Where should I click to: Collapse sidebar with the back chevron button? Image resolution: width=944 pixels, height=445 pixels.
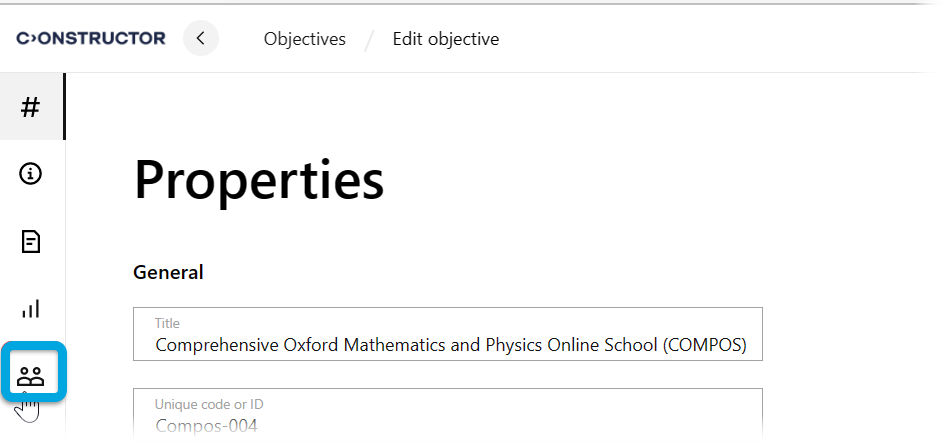[201, 39]
